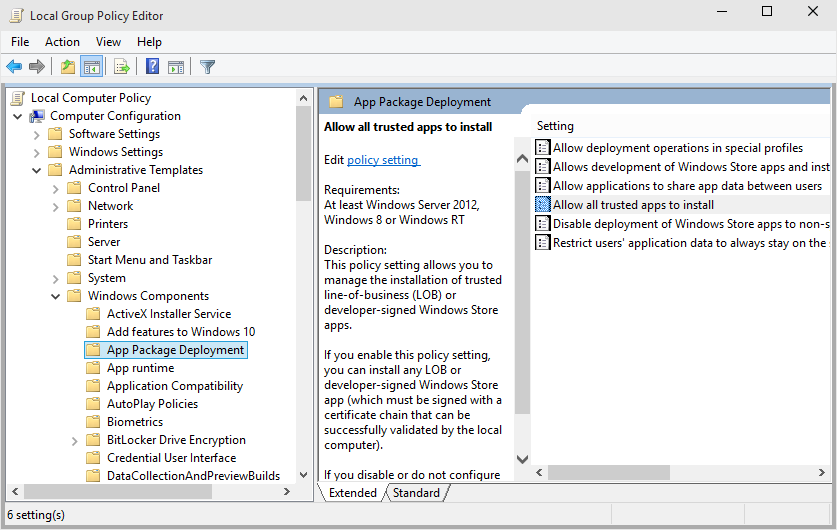Click the policy setting link
This screenshot has height=530, width=837.
[383, 160]
